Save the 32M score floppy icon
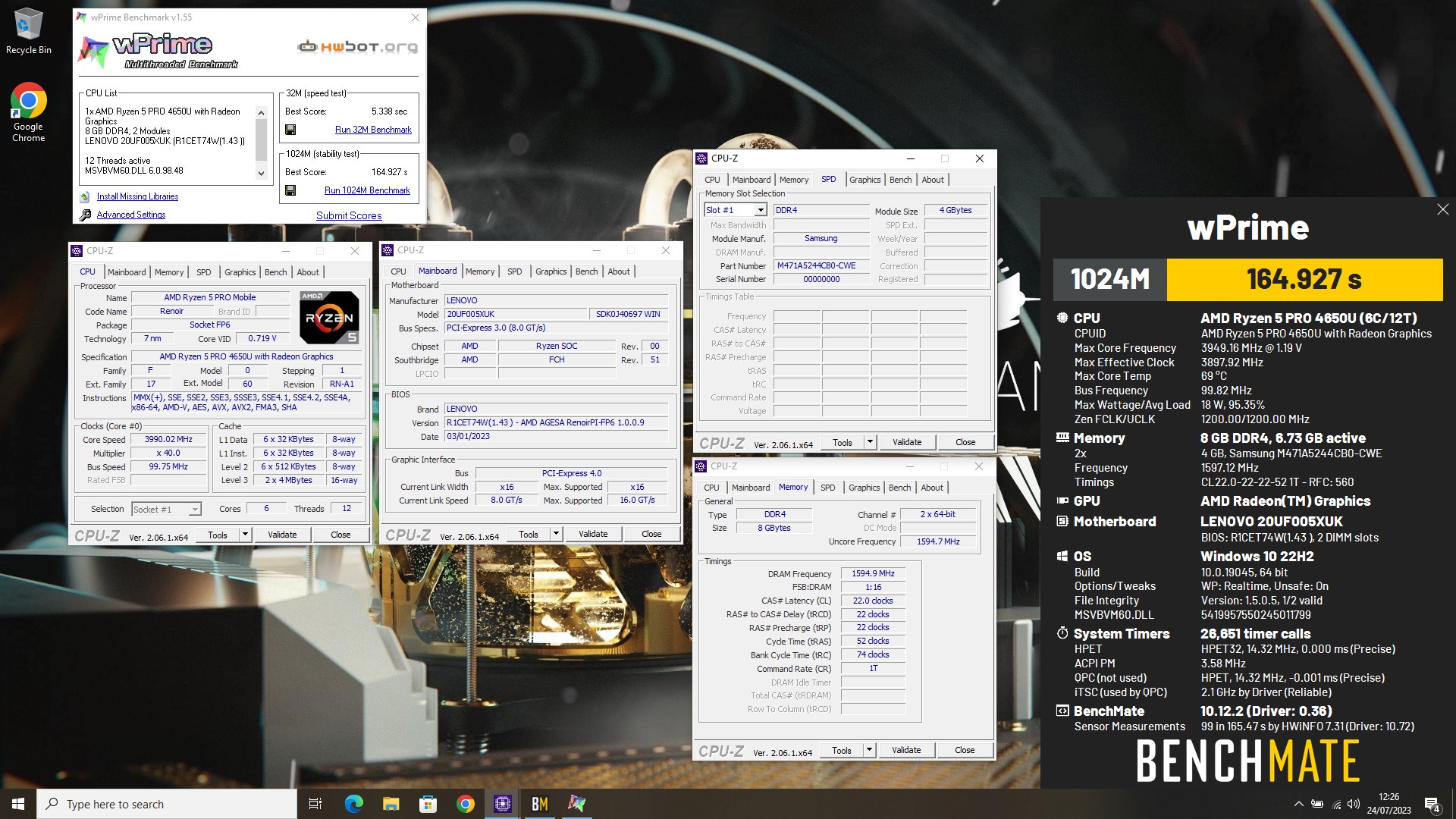This screenshot has height=819, width=1456. point(290,130)
